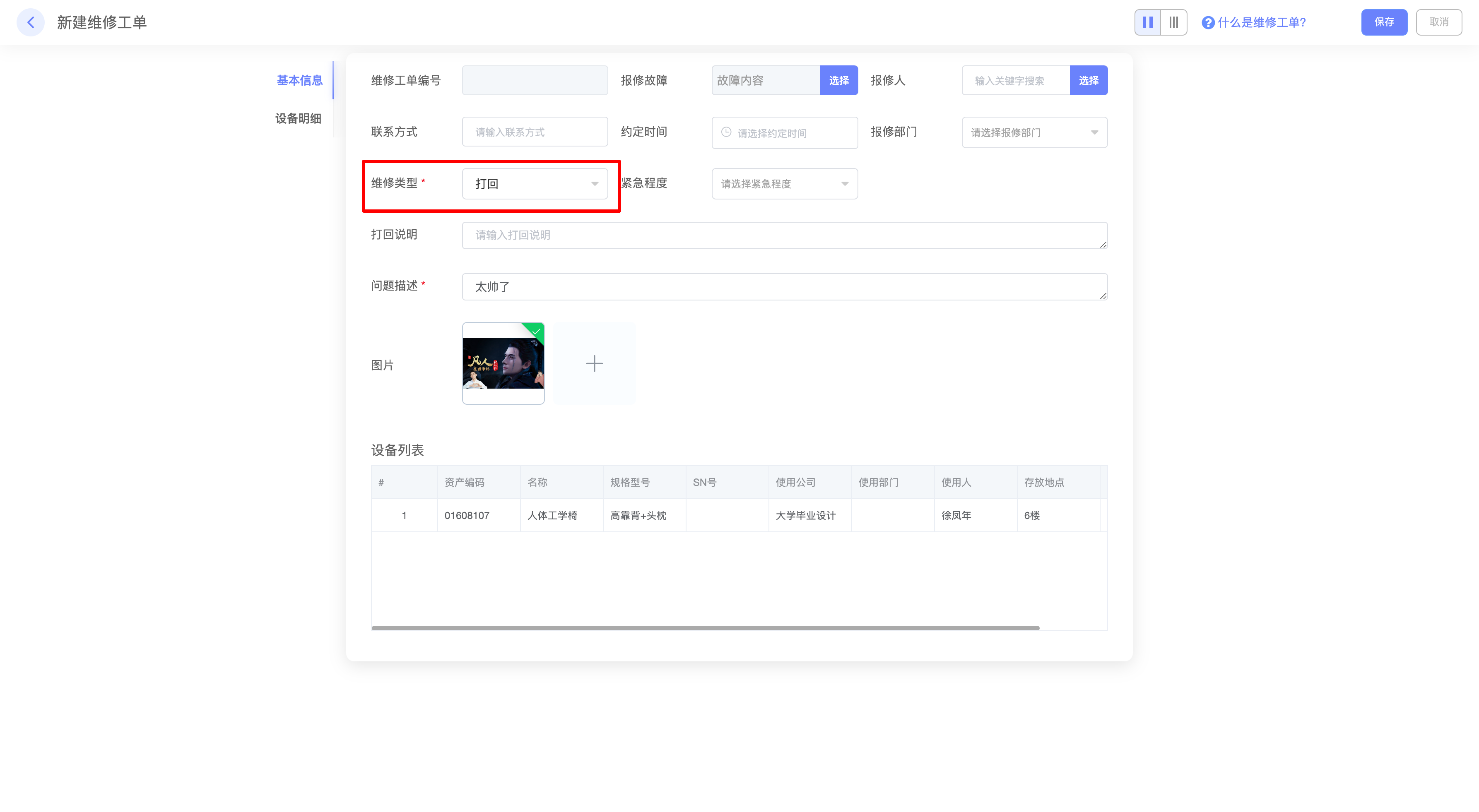Click the 取消 button
The height and width of the screenshot is (812, 1479).
pos(1438,22)
